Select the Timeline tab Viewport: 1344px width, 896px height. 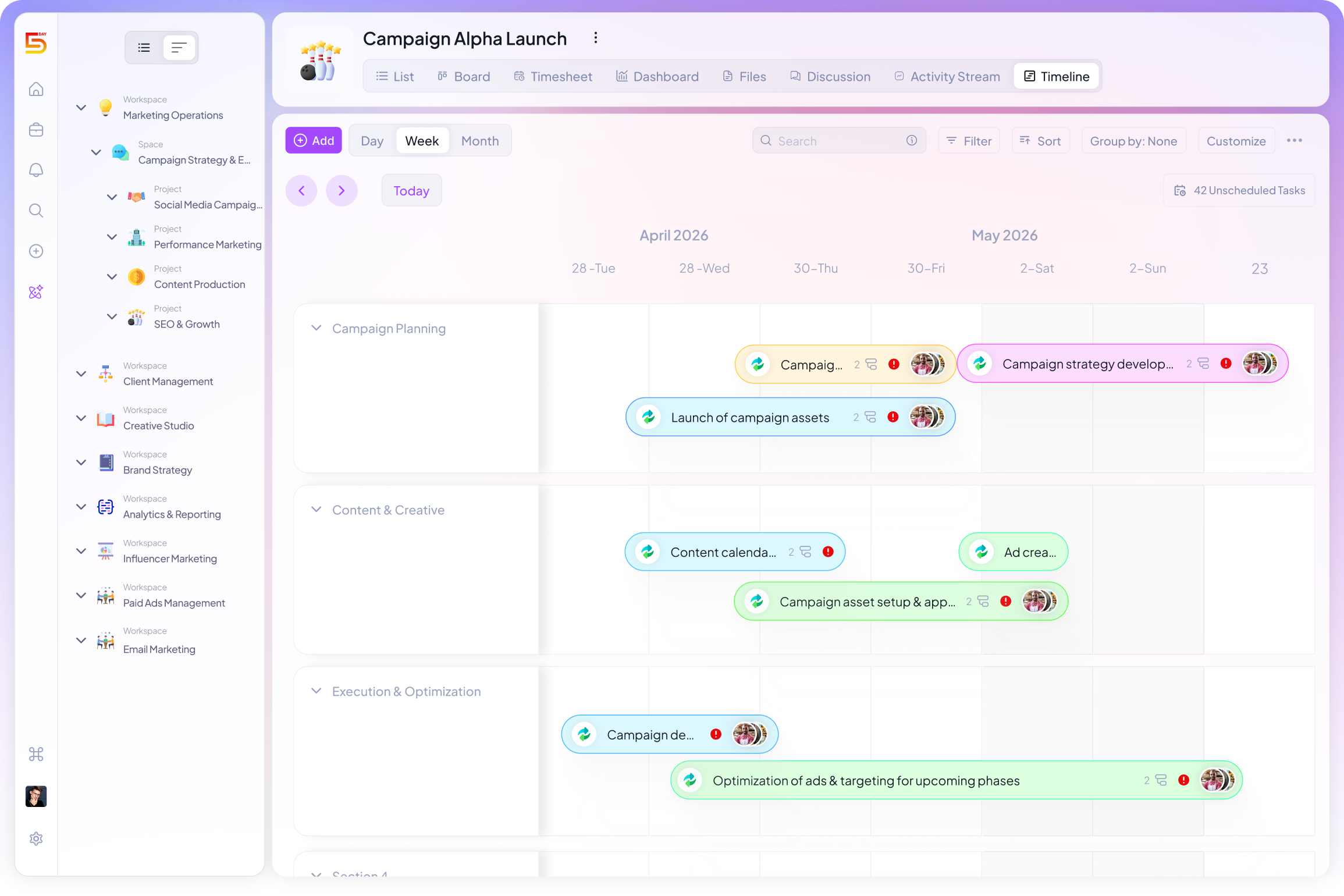pos(1057,76)
